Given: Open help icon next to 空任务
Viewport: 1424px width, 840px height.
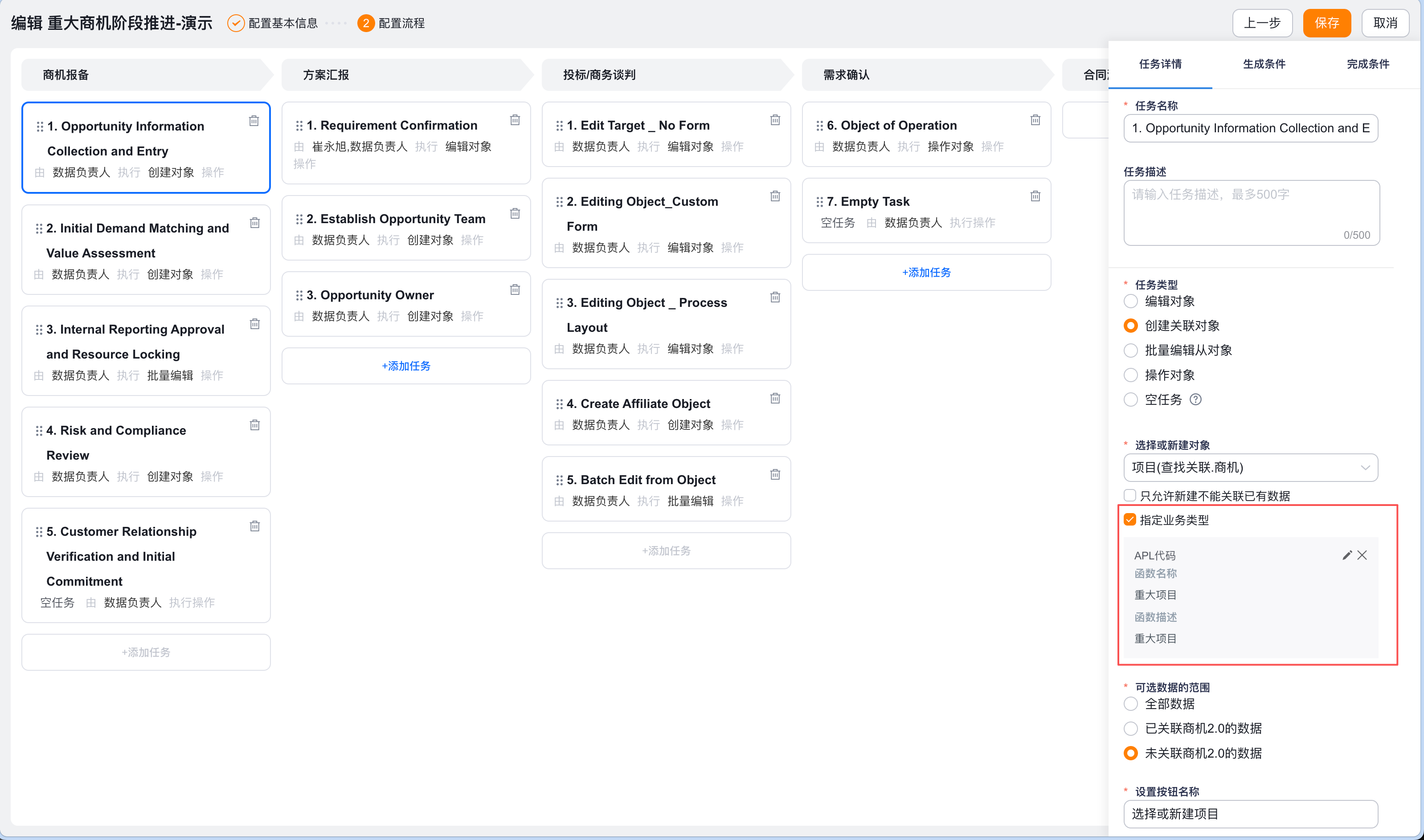Looking at the screenshot, I should [1195, 400].
